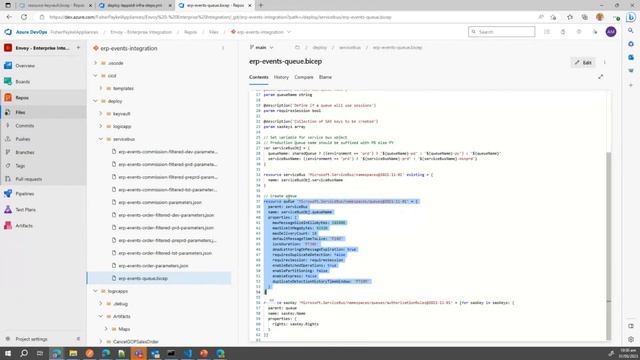Open the Repos breadcrumb link
The height and width of the screenshot is (360, 640).
point(190,32)
